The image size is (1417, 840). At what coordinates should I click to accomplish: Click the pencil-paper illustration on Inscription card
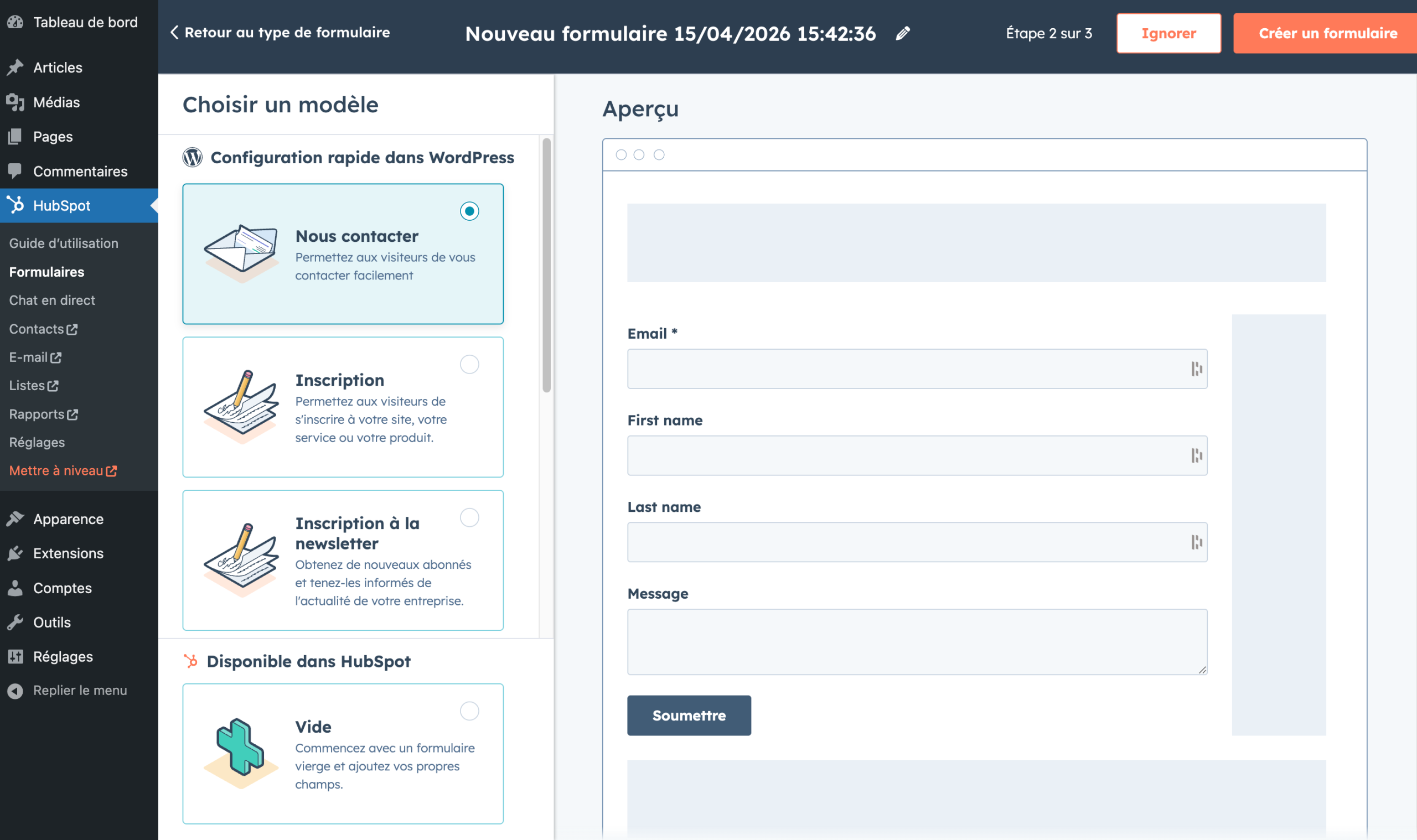242,407
